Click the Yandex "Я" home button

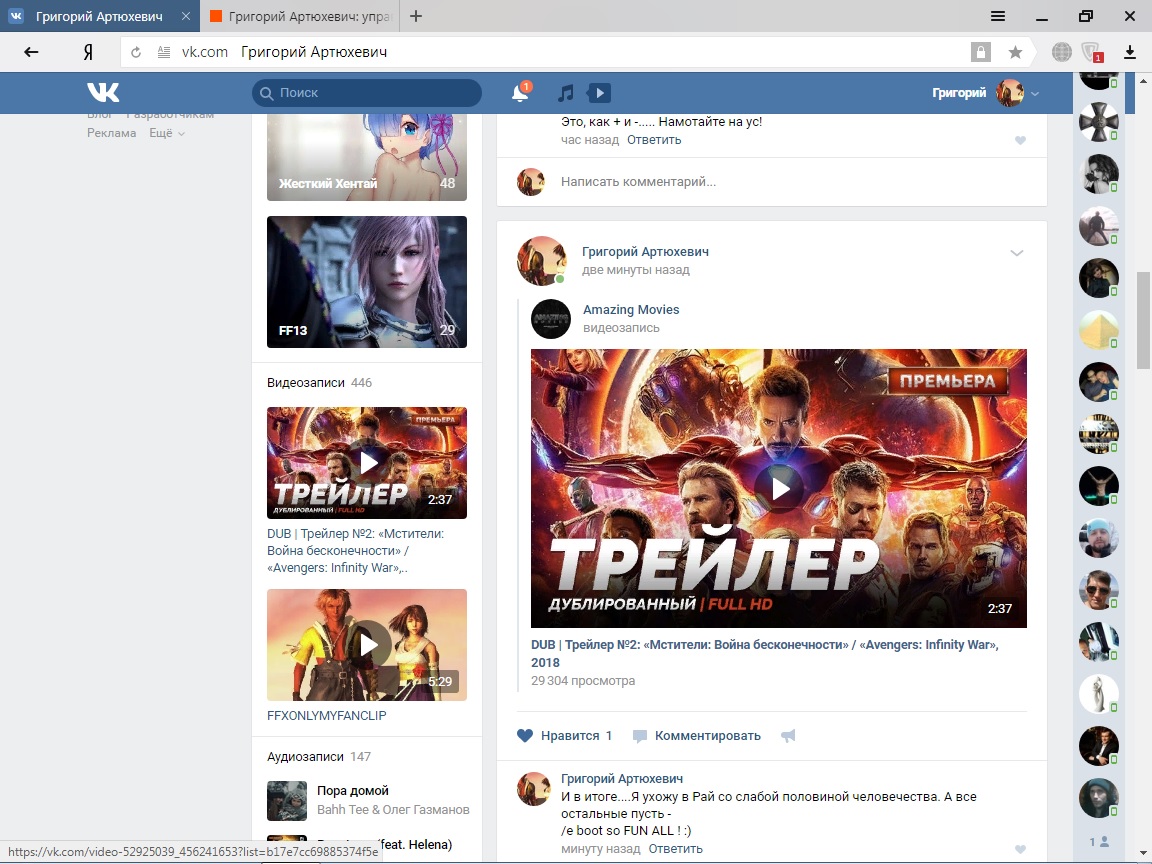coord(88,52)
